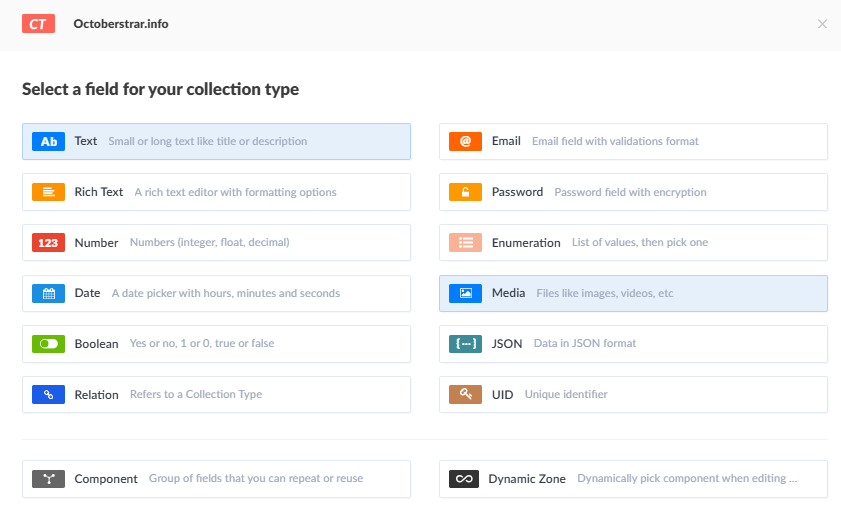Click the red 123 Number icon
The image size is (841, 520).
click(x=48, y=243)
